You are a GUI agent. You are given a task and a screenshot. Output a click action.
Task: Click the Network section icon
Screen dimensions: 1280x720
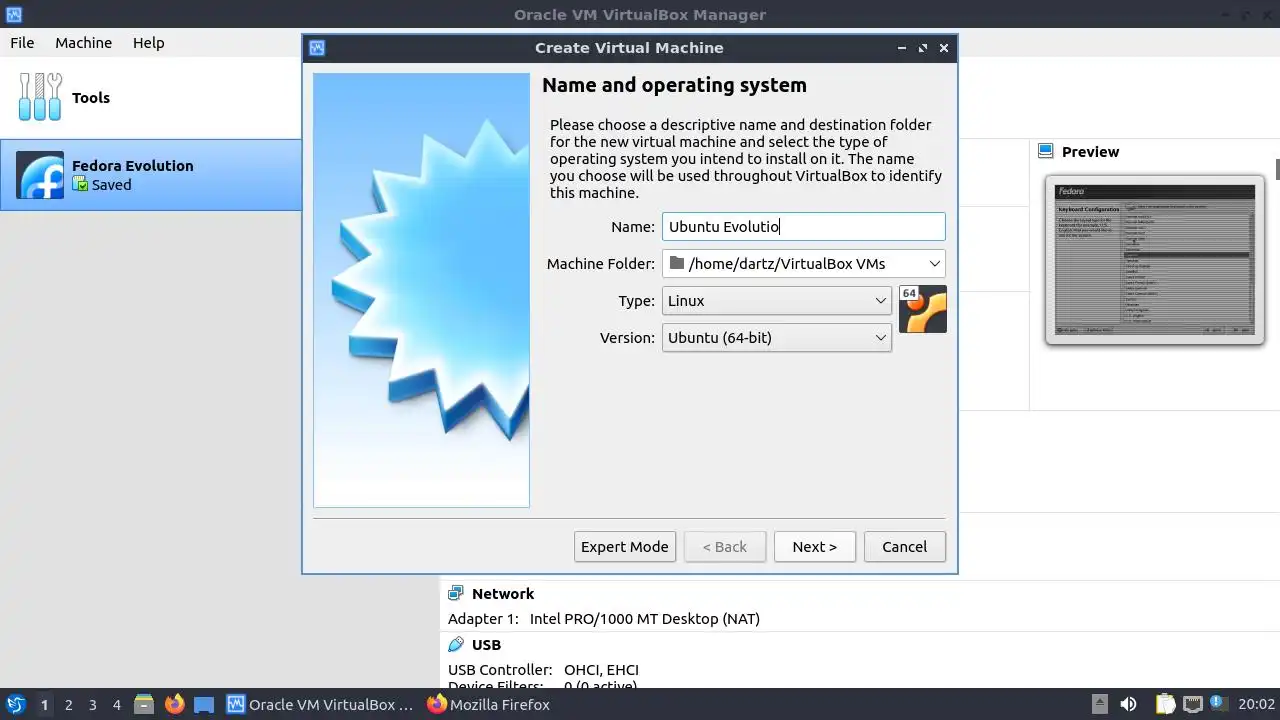(456, 593)
